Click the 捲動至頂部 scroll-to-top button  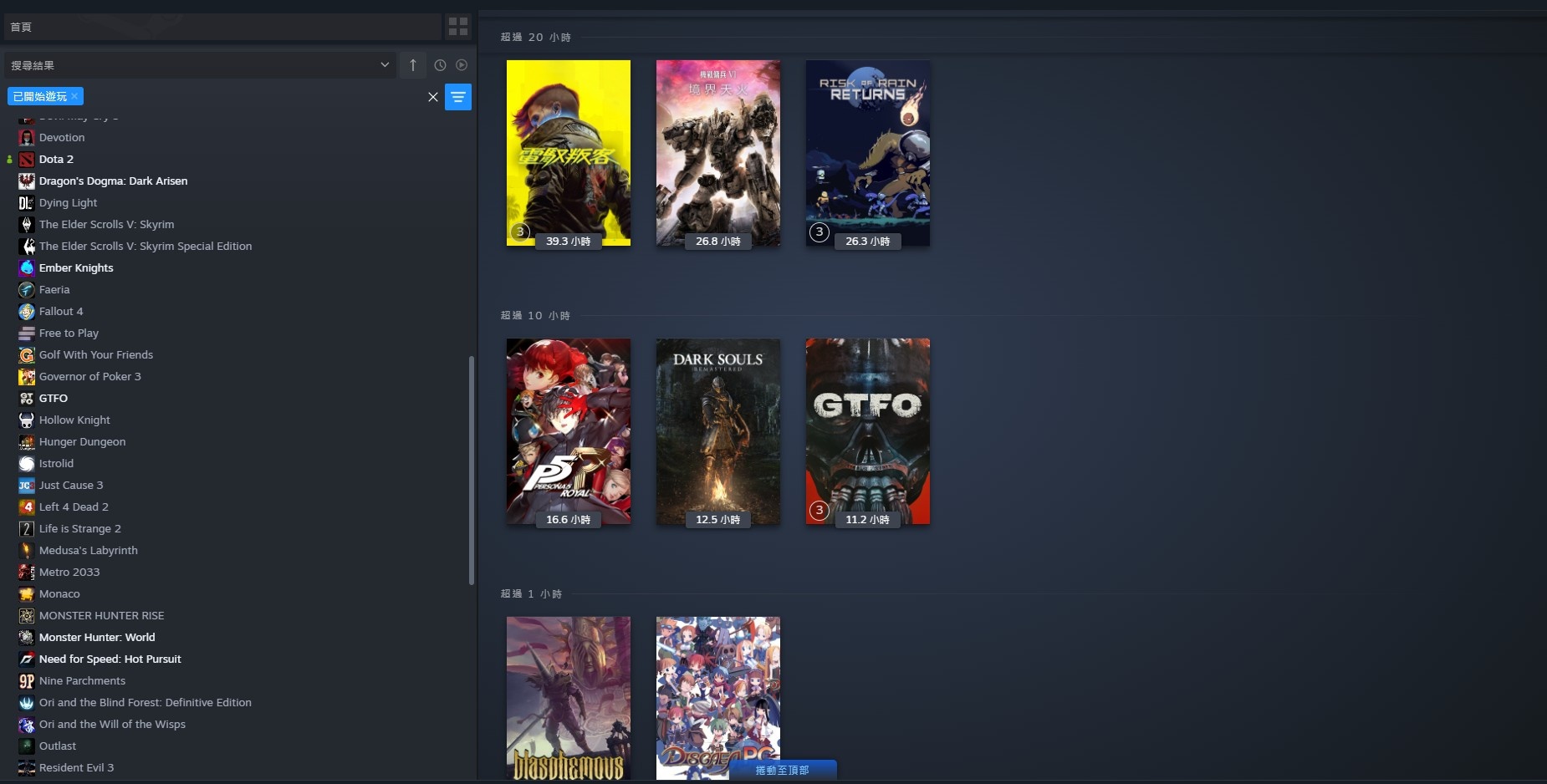tap(783, 770)
